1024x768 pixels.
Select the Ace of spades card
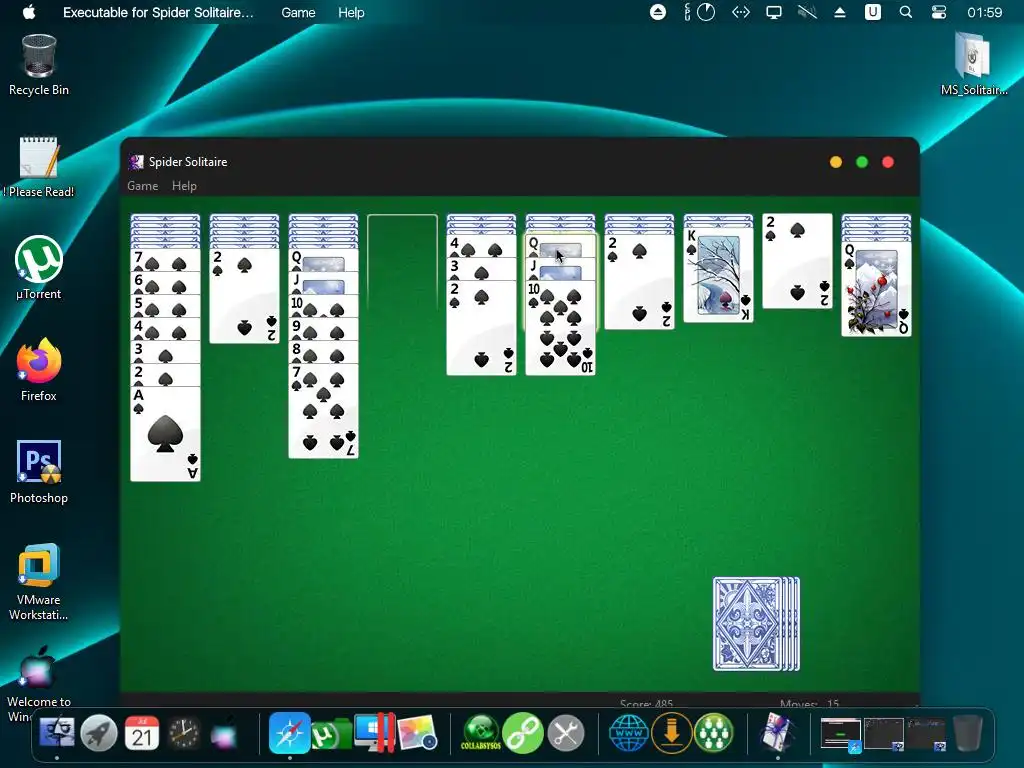[165, 434]
